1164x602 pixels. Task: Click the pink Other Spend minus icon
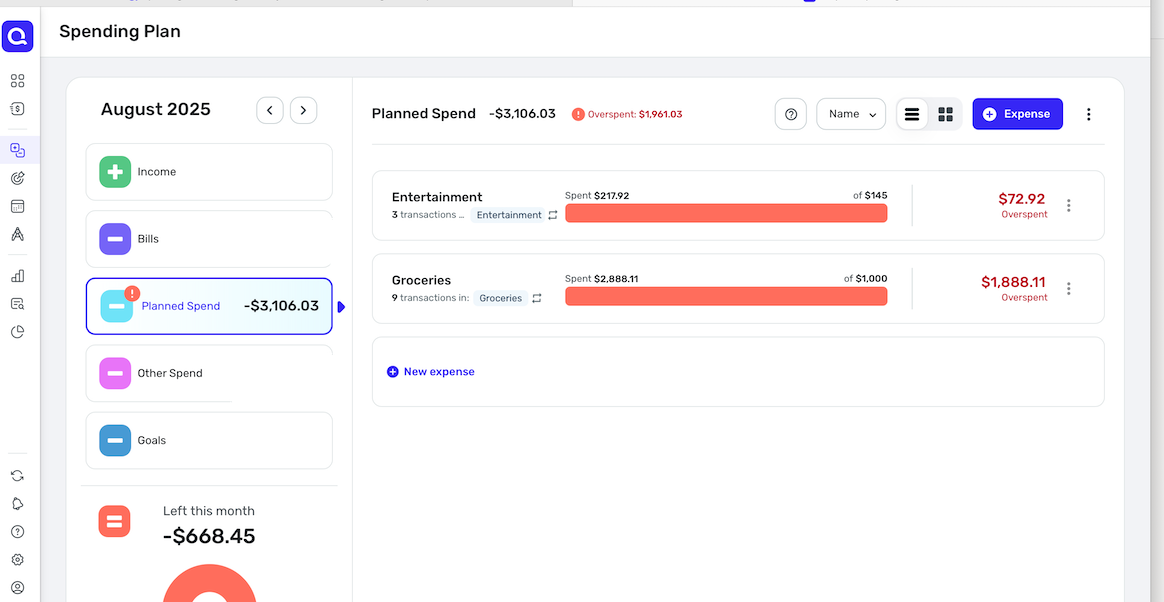click(115, 373)
